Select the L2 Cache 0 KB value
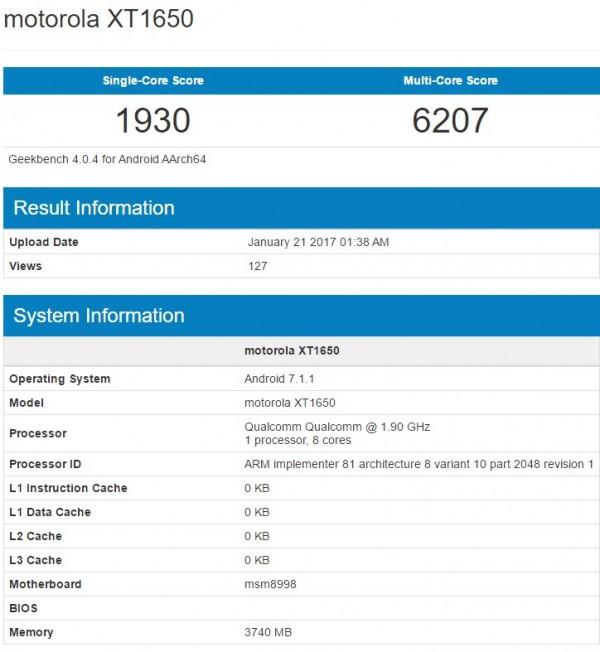Viewport: 600px width, 652px height. 257,536
